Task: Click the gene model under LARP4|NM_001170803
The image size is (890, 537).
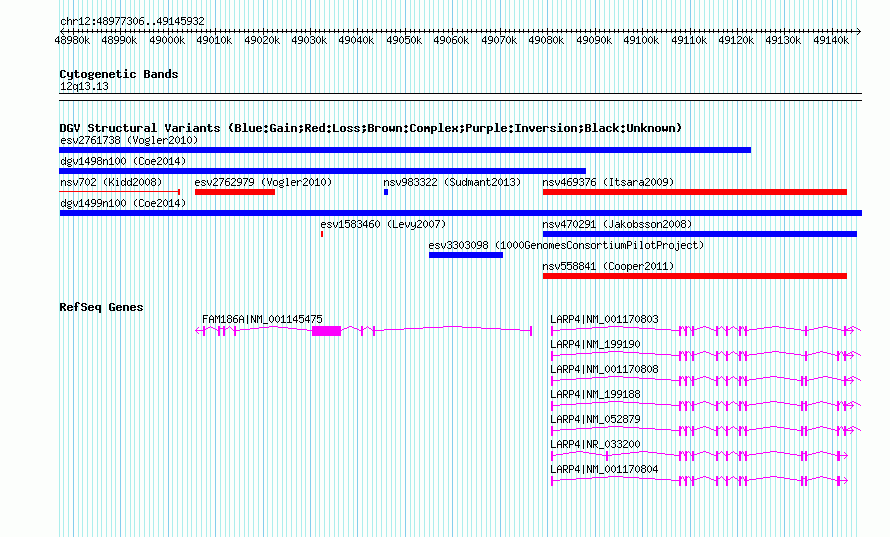Action: click(706, 330)
